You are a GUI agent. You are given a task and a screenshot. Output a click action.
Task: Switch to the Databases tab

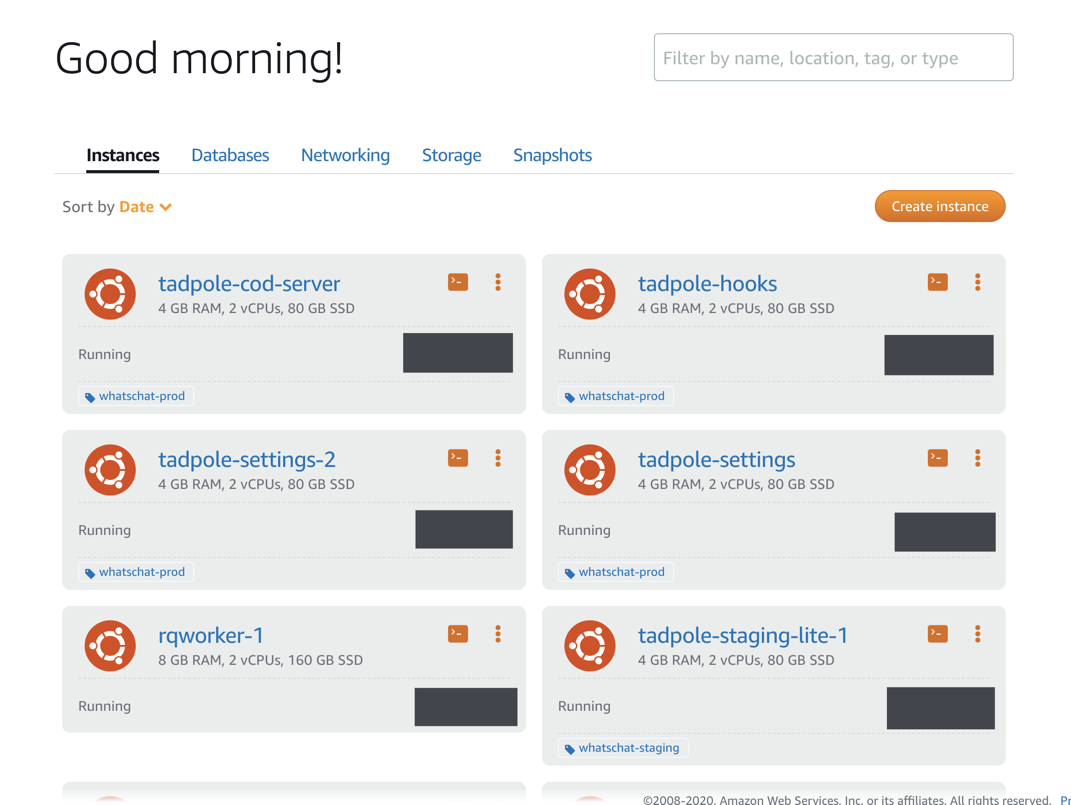tap(230, 155)
